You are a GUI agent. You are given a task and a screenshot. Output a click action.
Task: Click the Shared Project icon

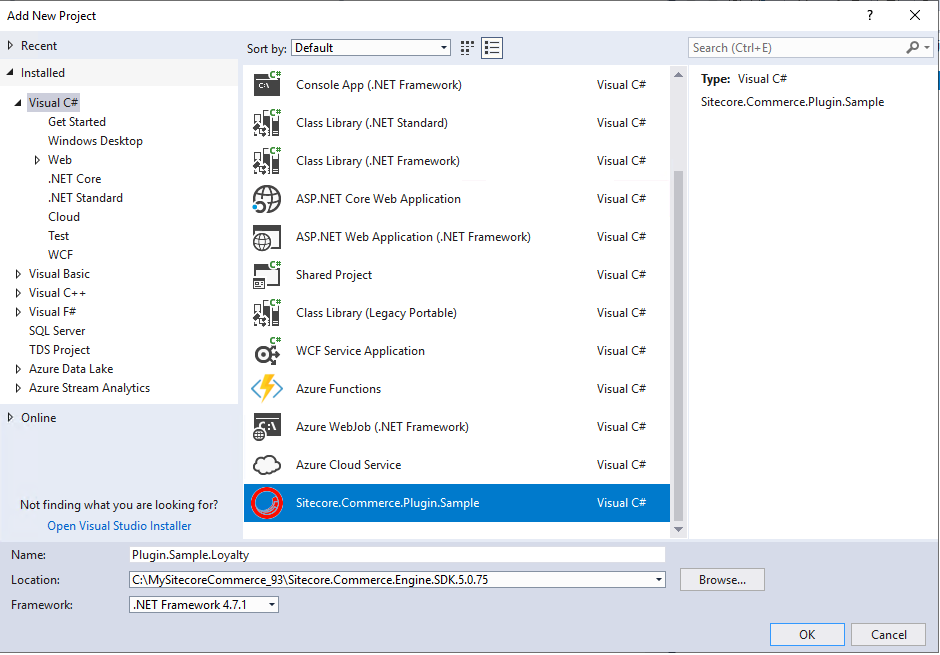click(267, 275)
